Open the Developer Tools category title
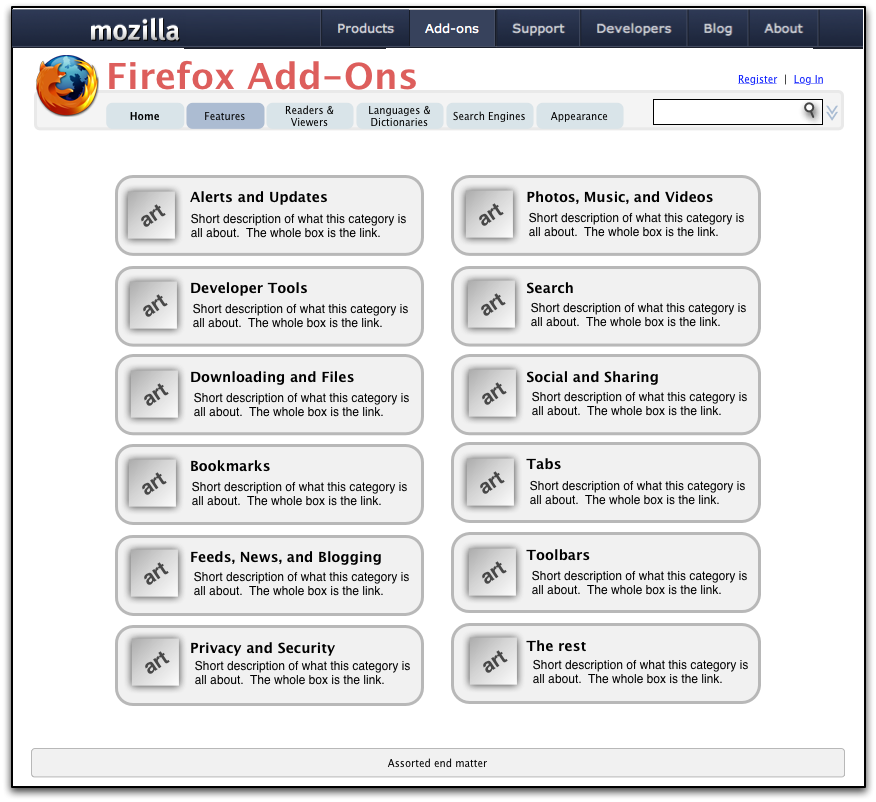Screen dimensions: 876x802 click(249, 288)
